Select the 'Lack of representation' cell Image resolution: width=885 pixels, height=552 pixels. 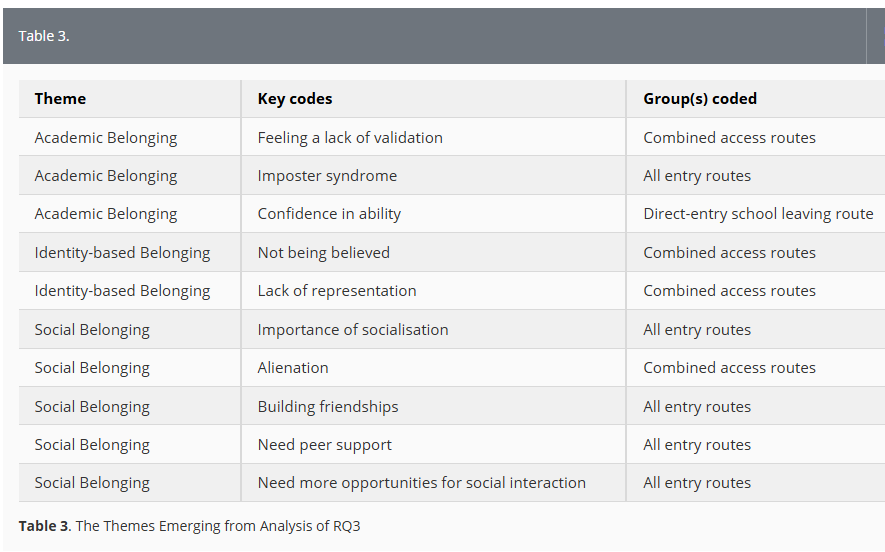pos(337,291)
